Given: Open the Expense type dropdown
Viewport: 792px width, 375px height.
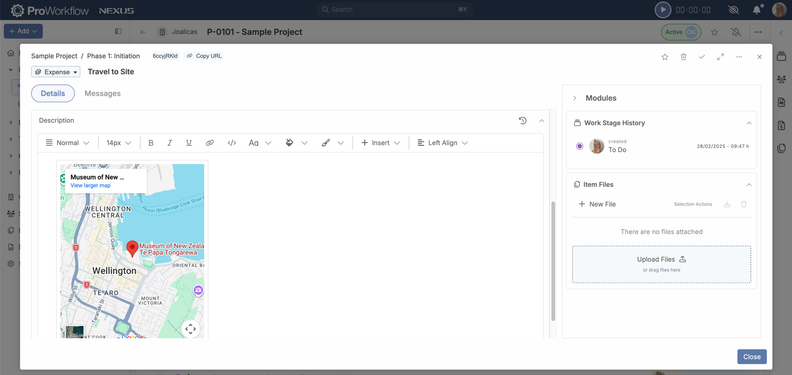Looking at the screenshot, I should (56, 72).
